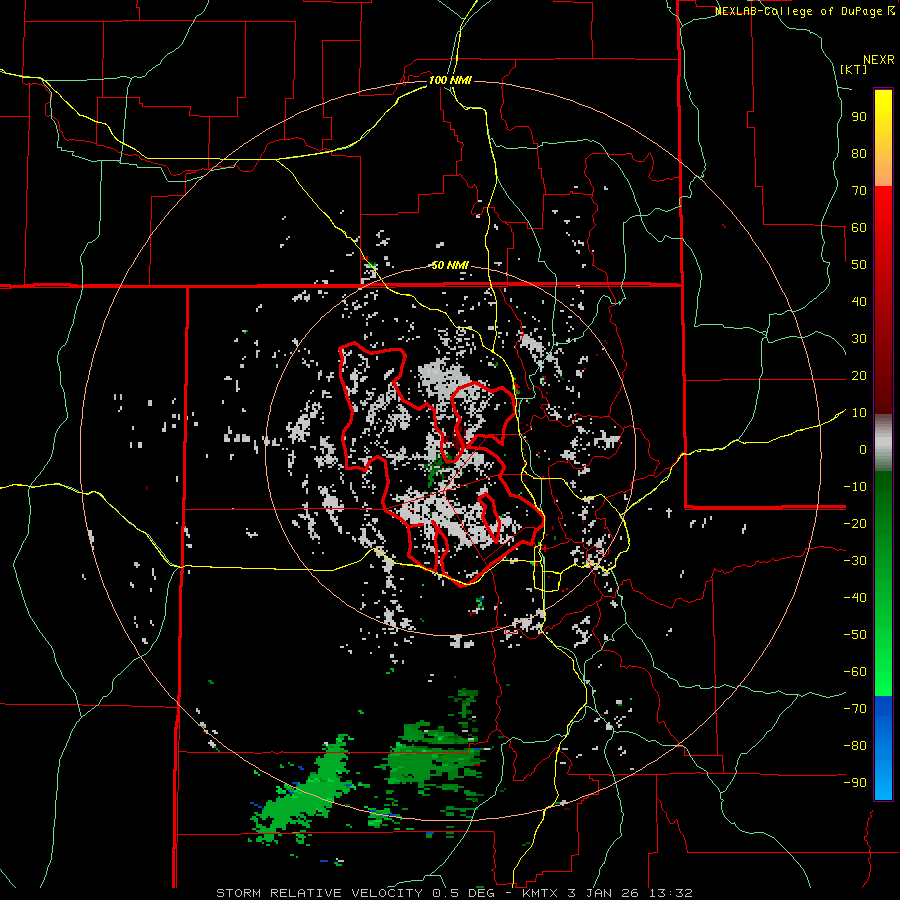Pick the green inbound segment of the color scale
Image resolution: width=900 pixels, height=900 pixels.
[883, 583]
